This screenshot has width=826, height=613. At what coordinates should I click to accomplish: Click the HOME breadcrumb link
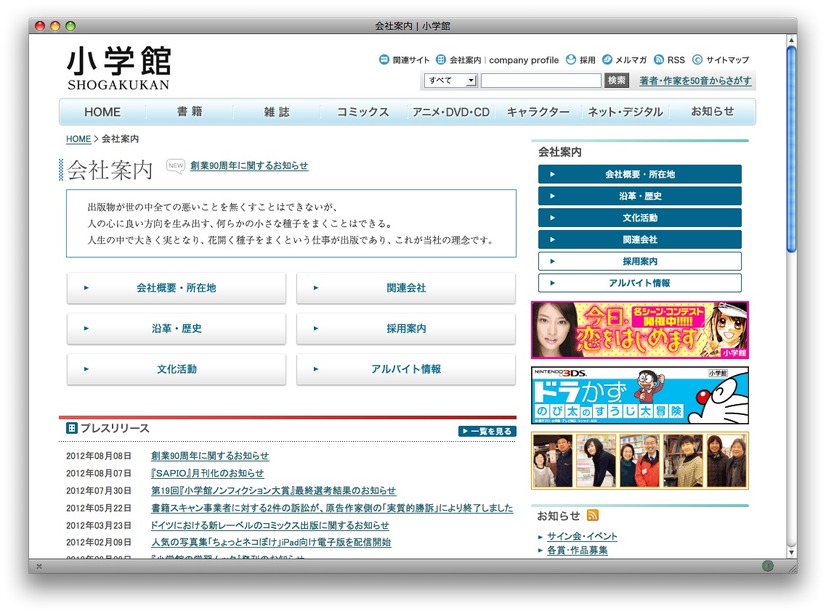pyautogui.click(x=78, y=139)
